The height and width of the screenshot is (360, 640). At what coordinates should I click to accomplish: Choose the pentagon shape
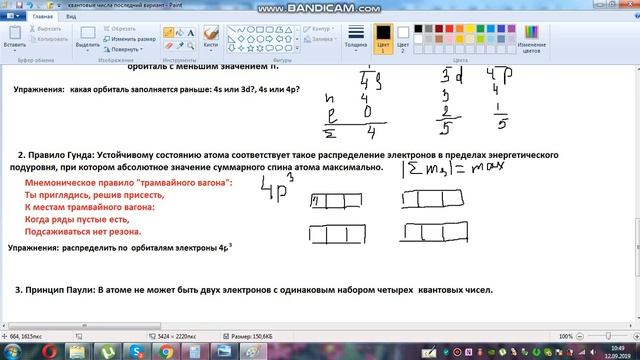point(251,39)
